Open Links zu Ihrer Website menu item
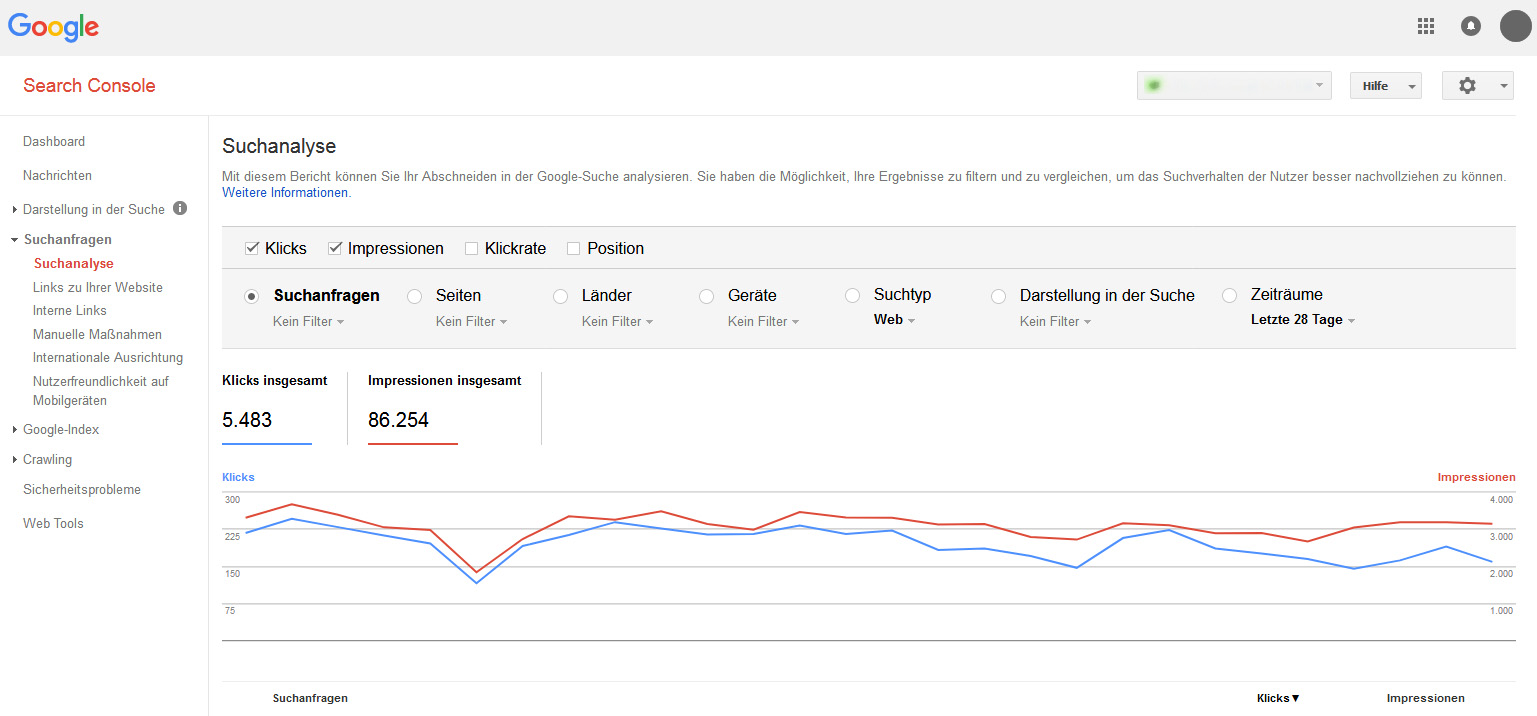The width and height of the screenshot is (1537, 716). (x=97, y=288)
